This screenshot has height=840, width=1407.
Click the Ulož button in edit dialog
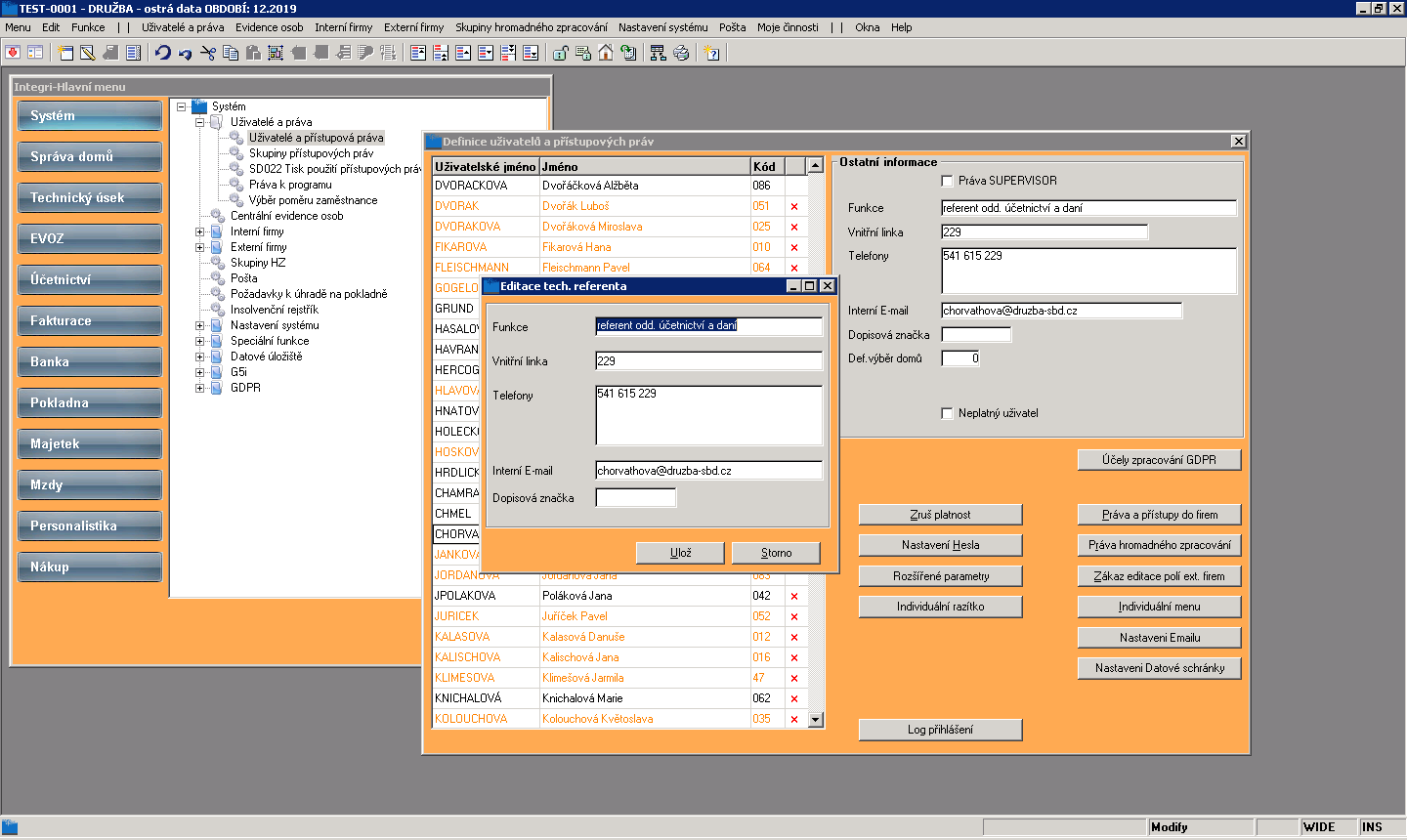(680, 553)
